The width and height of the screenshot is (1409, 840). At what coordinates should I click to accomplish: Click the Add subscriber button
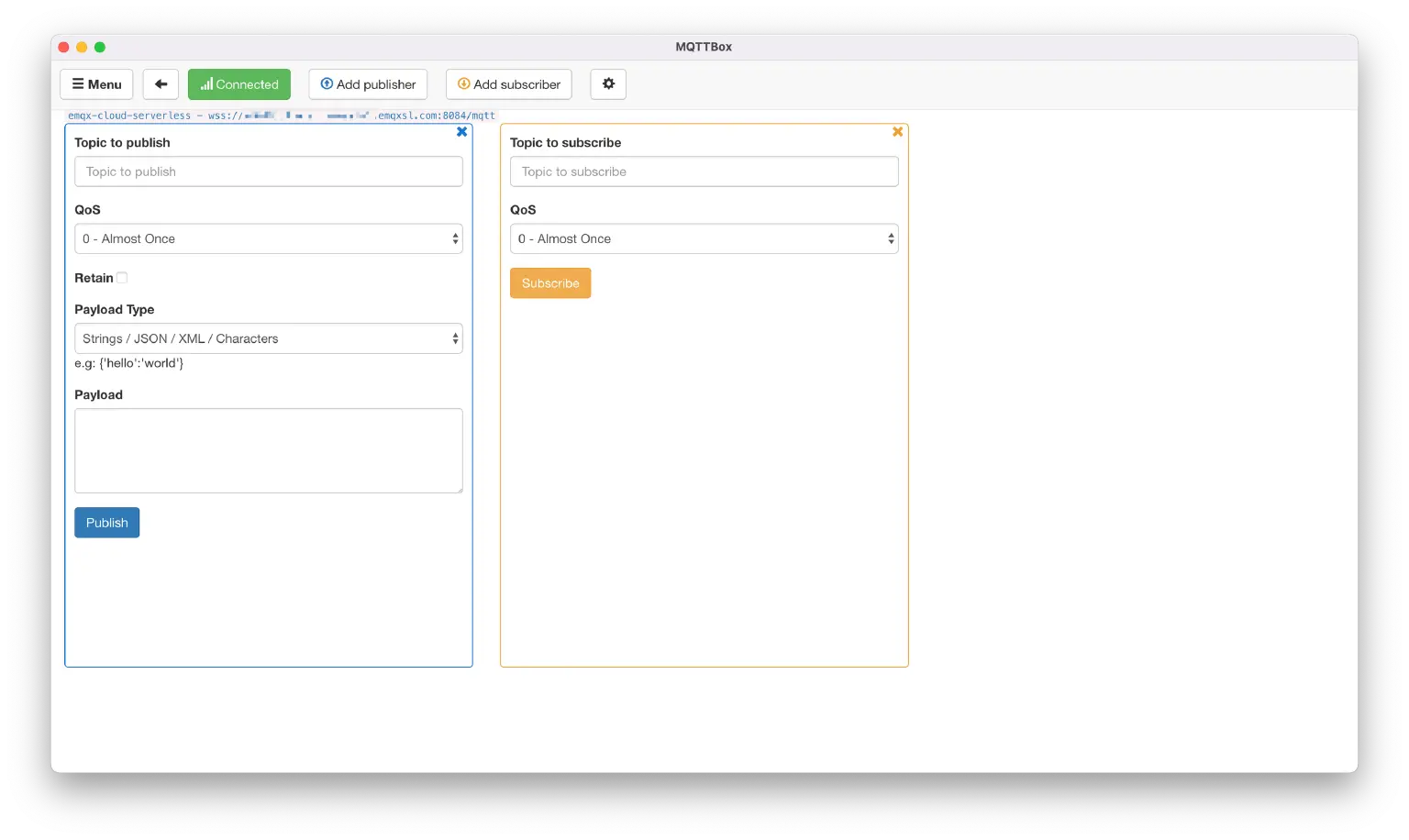(x=509, y=84)
